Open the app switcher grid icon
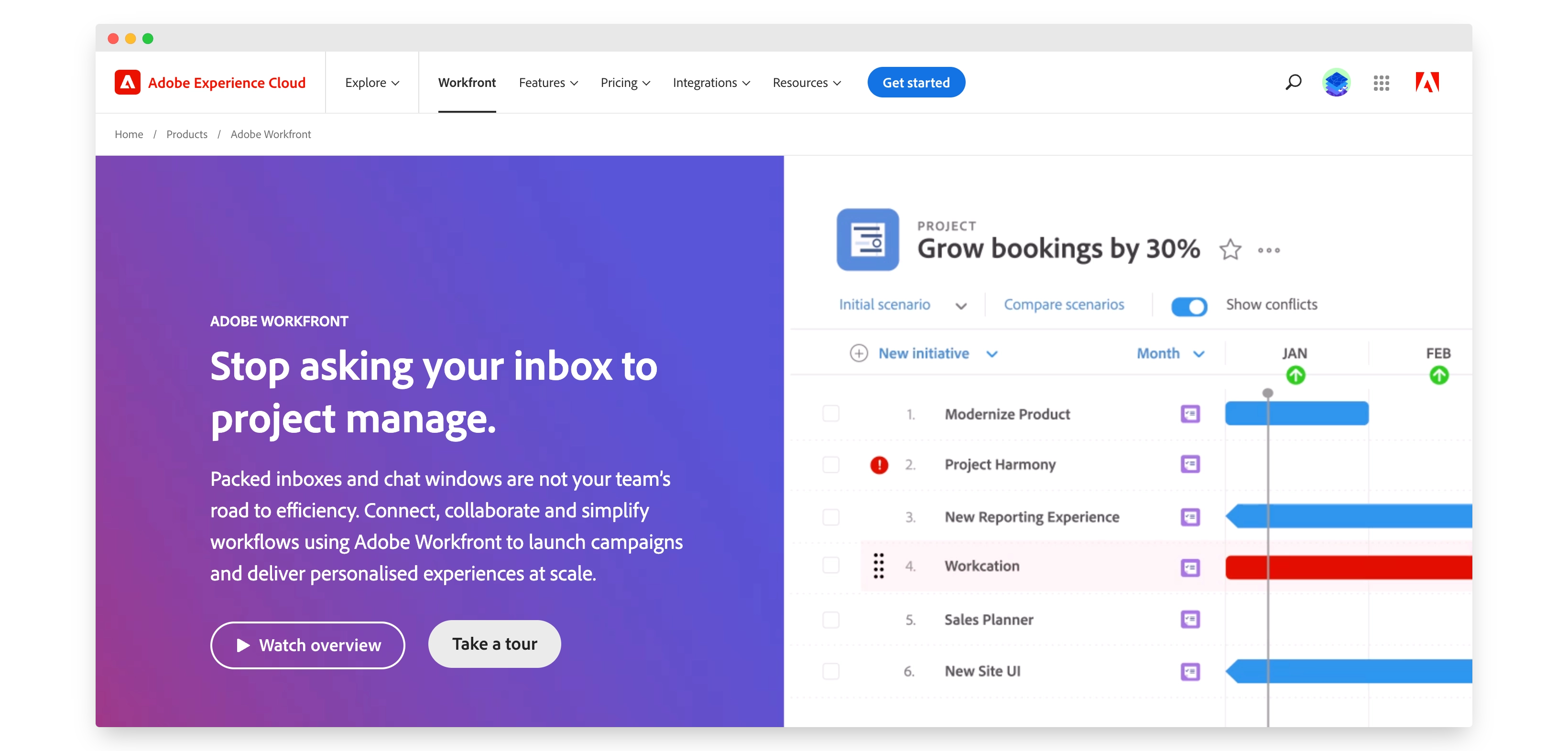This screenshot has width=1568, height=751. (x=1381, y=83)
